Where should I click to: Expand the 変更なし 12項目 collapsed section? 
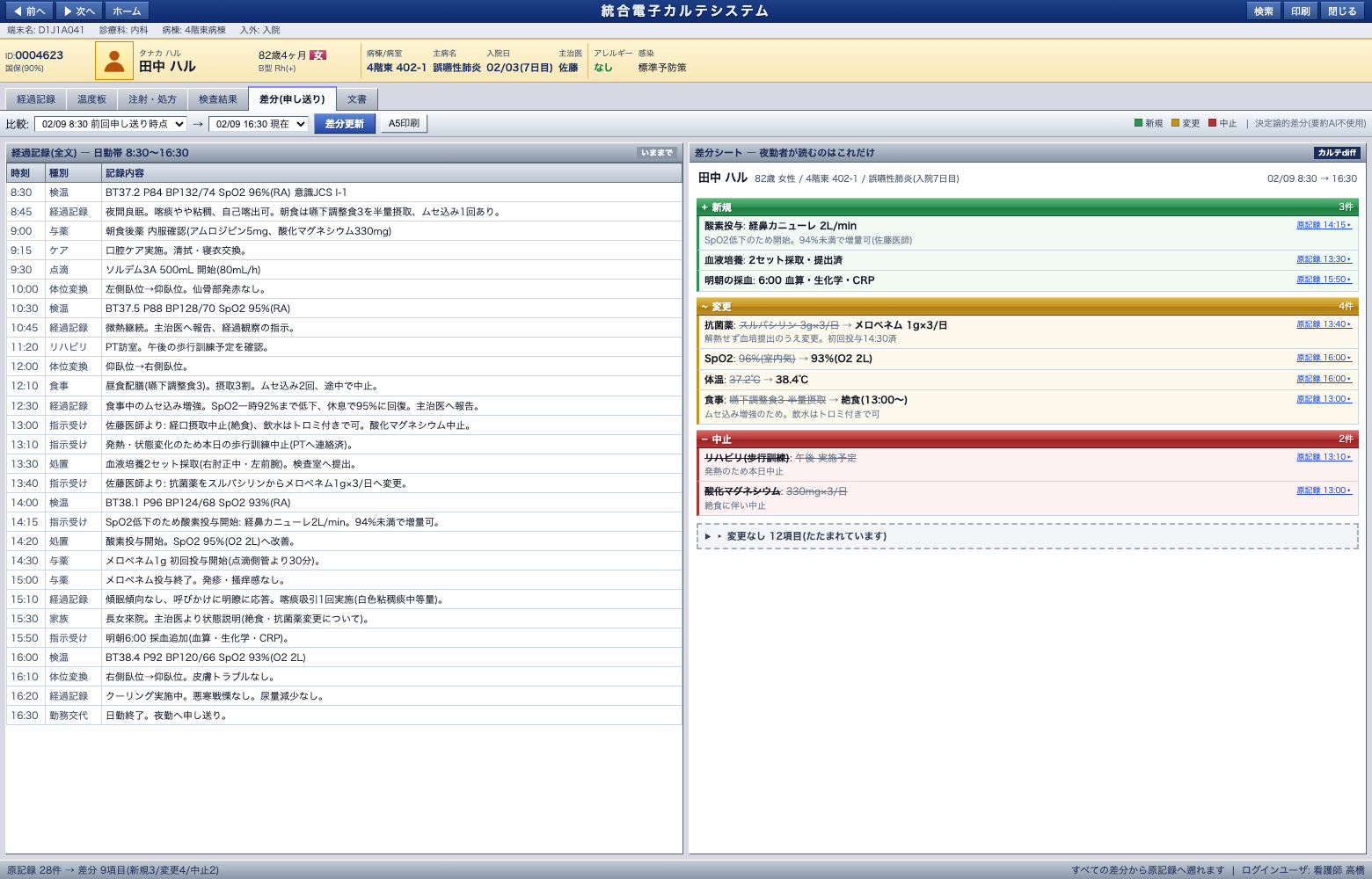click(1027, 536)
